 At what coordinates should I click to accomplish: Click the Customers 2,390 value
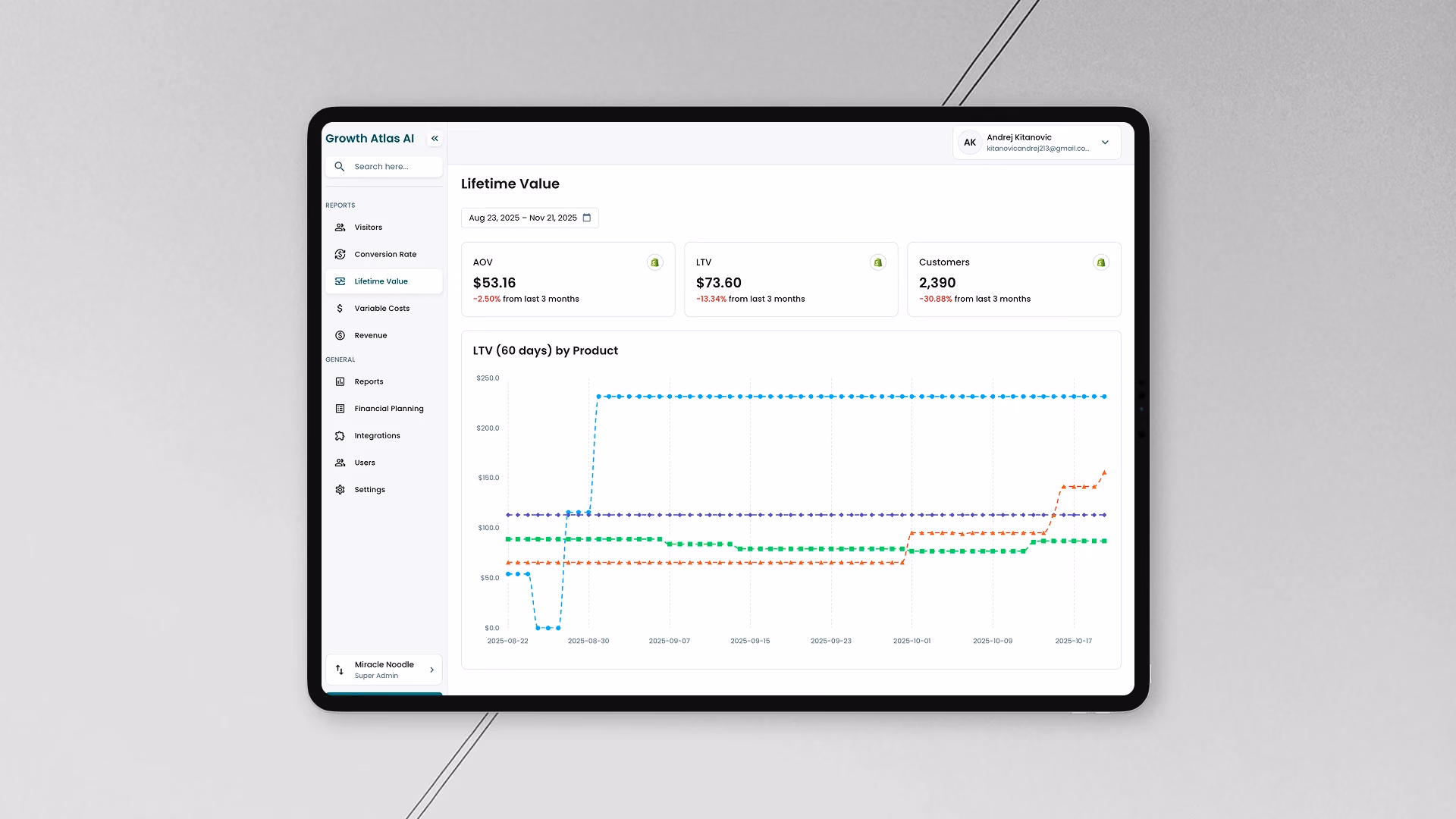click(937, 283)
